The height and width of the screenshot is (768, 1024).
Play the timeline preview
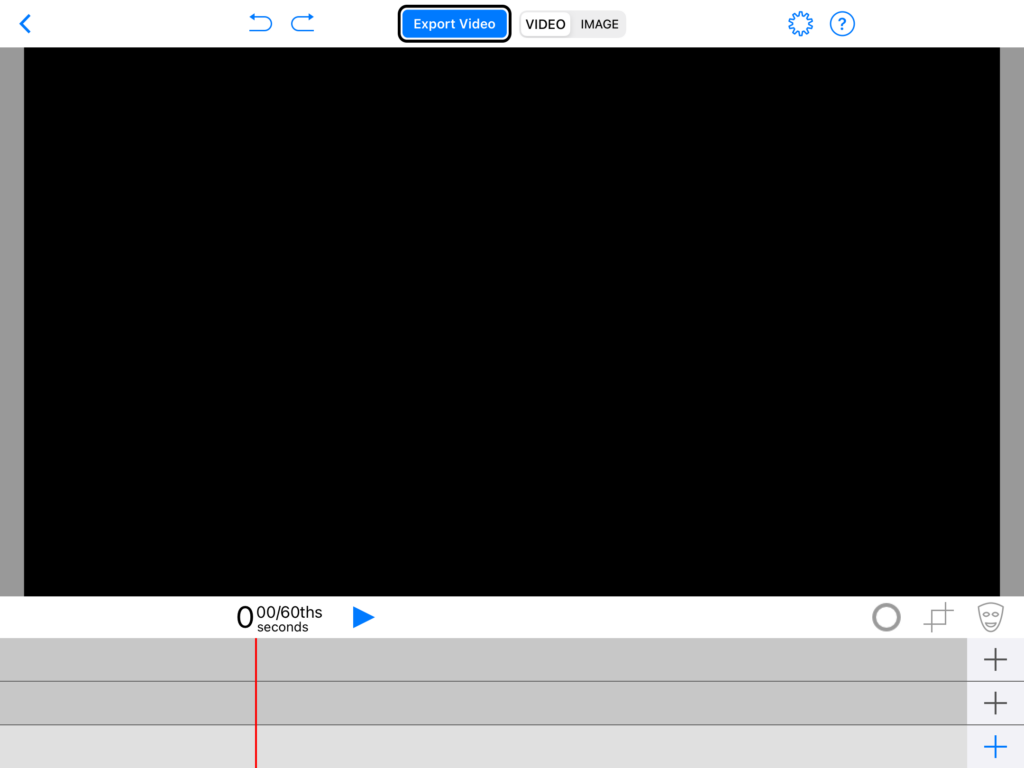click(363, 617)
